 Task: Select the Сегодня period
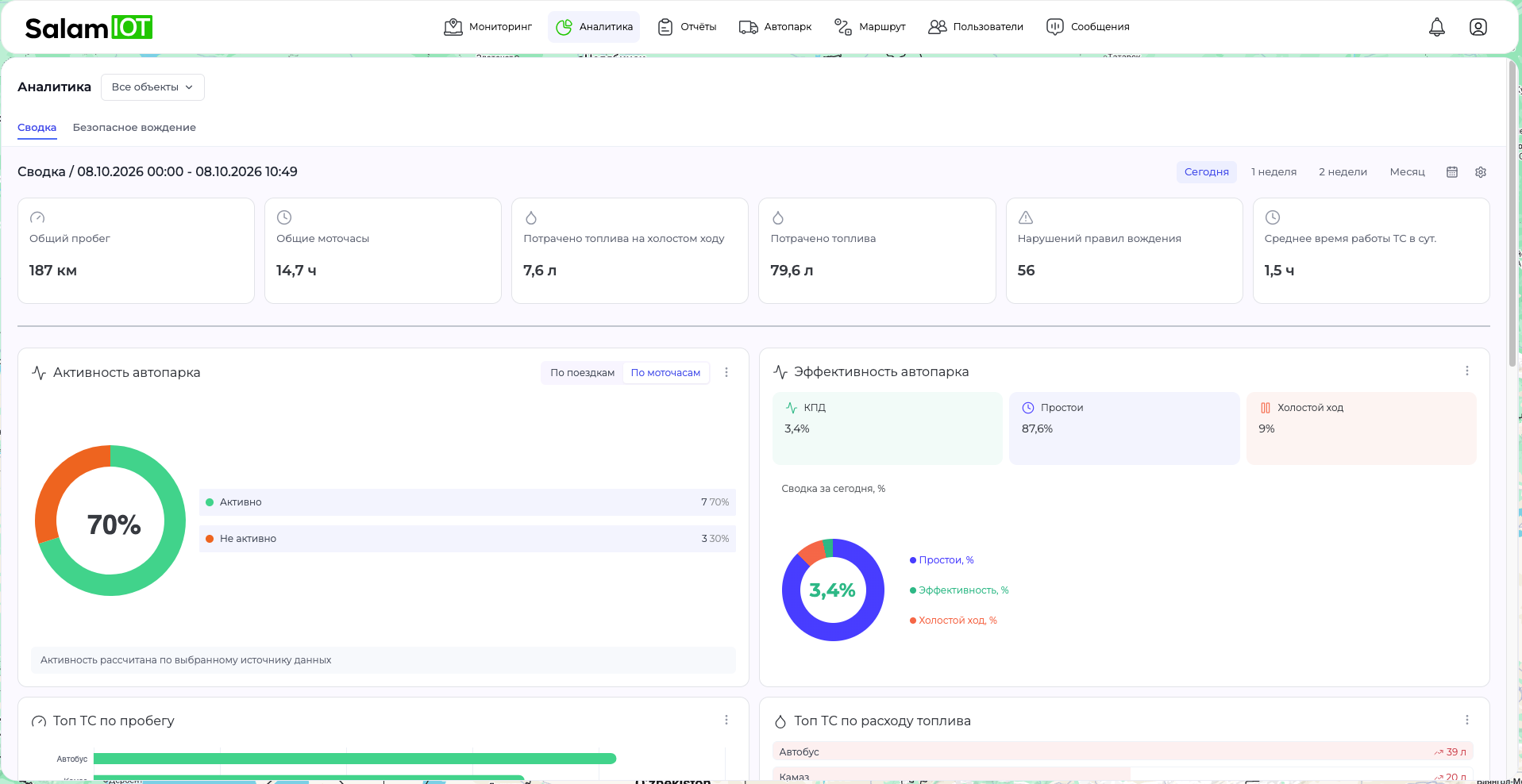(x=1206, y=172)
